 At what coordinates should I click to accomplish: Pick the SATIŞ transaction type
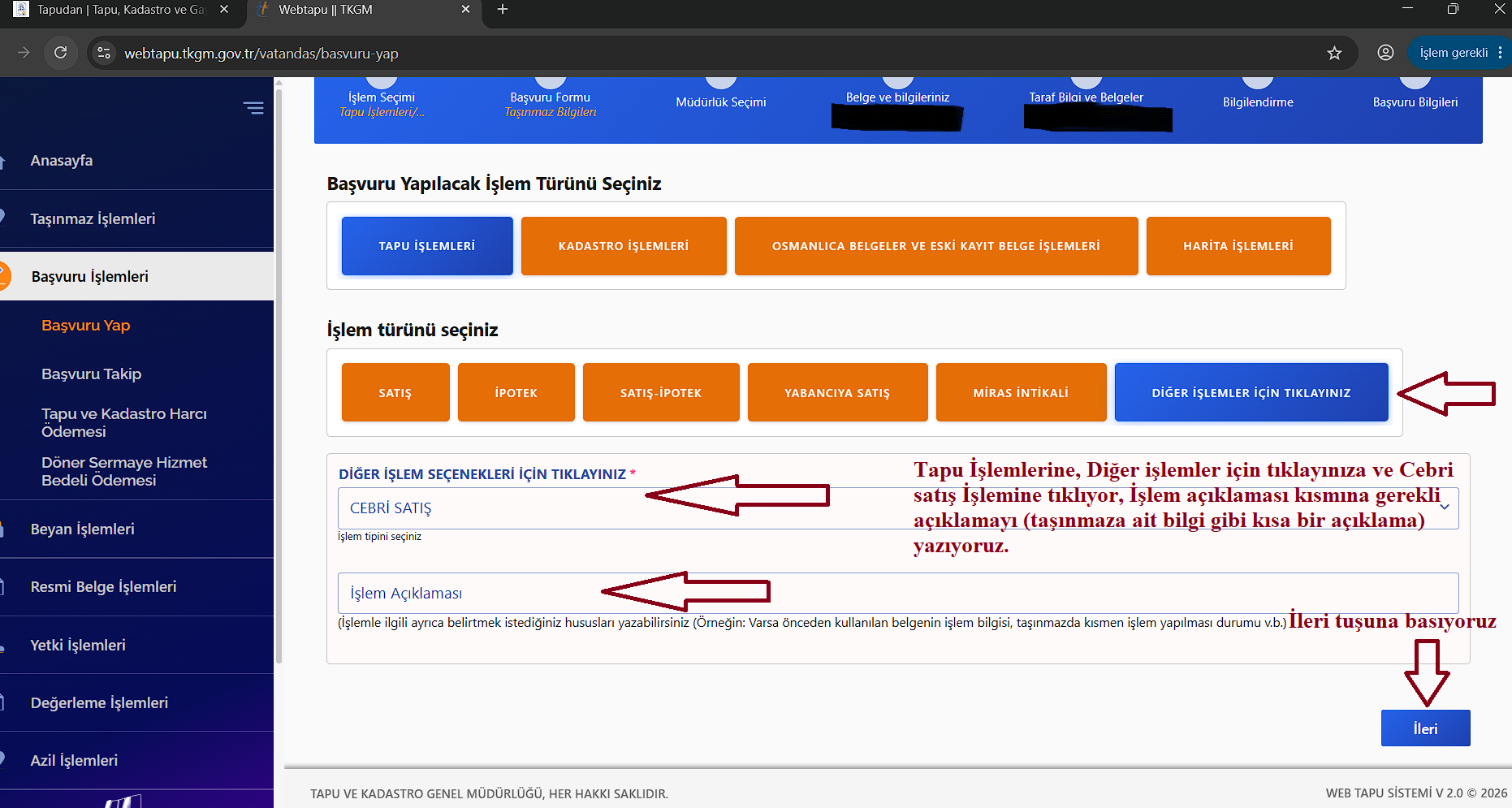click(x=395, y=392)
